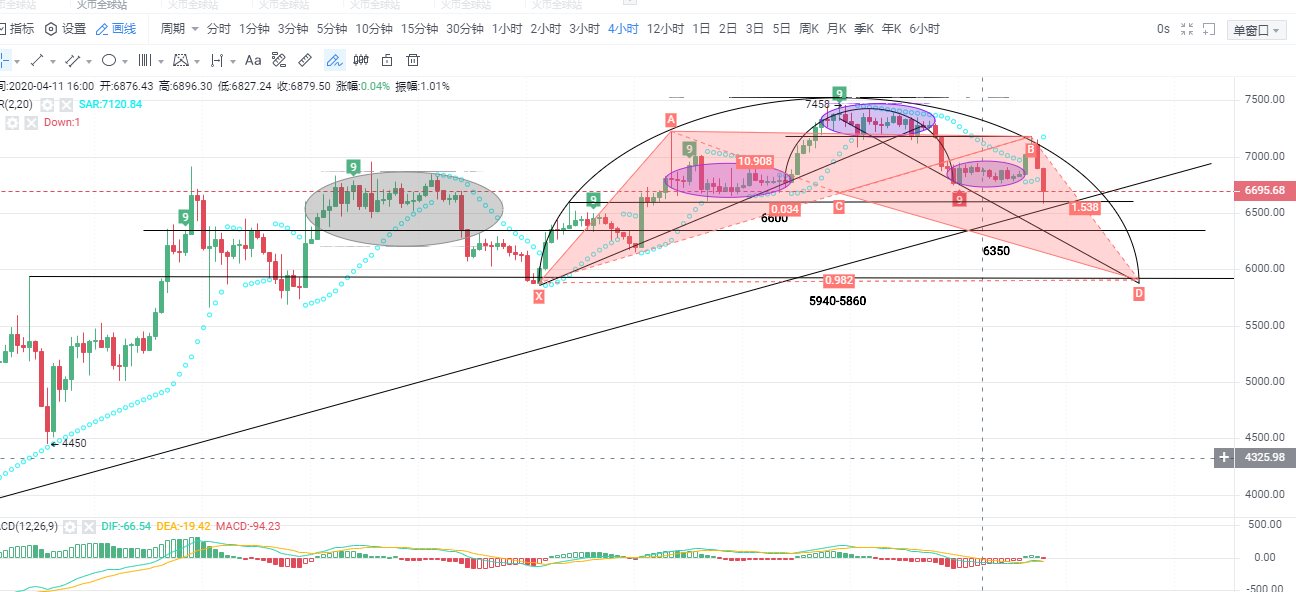Image resolution: width=1296 pixels, height=592 pixels.
Task: Select the parallel channel drawing tool
Action: pyautogui.click(x=72, y=60)
